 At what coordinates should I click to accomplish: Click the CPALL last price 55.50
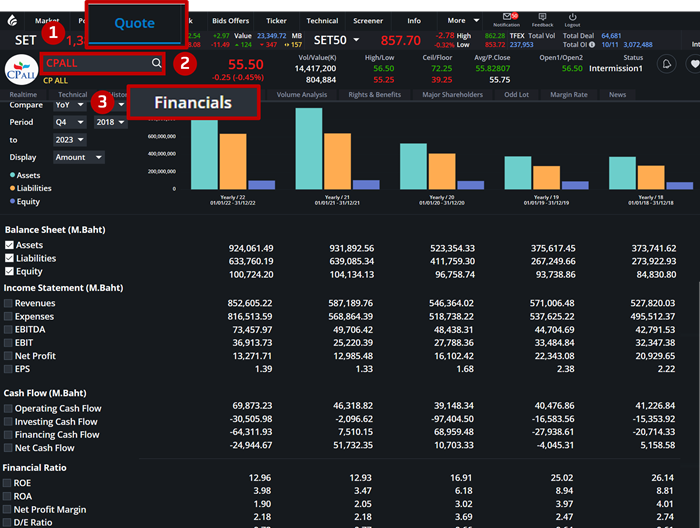point(246,65)
